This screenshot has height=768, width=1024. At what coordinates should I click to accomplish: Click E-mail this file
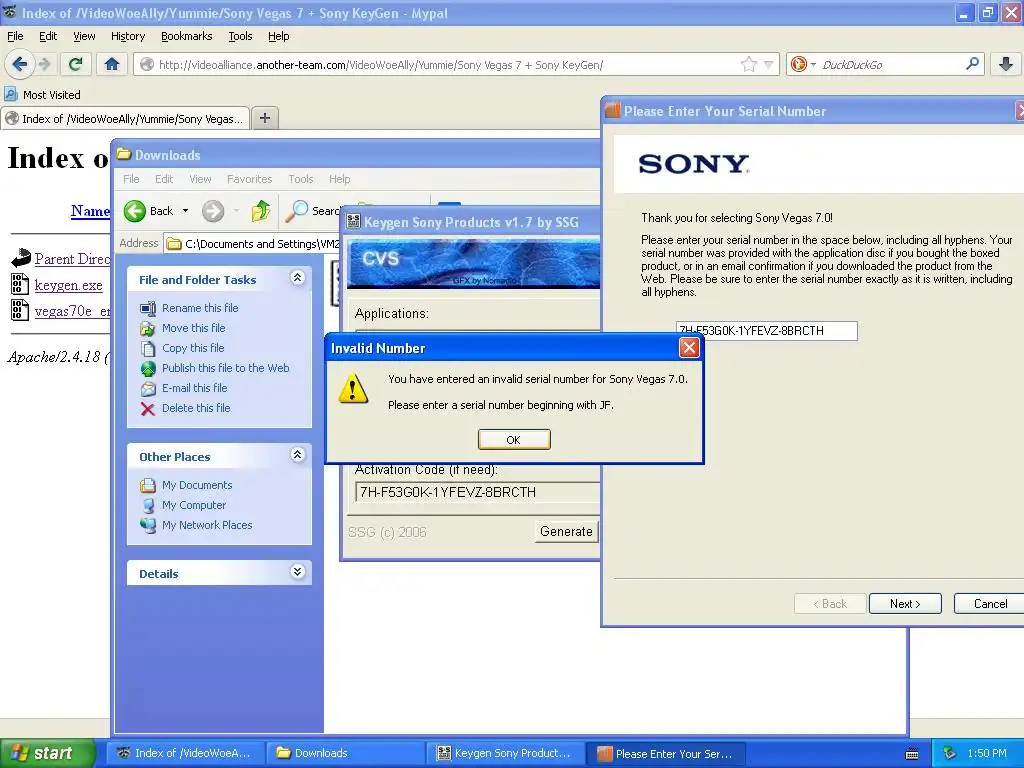(194, 388)
